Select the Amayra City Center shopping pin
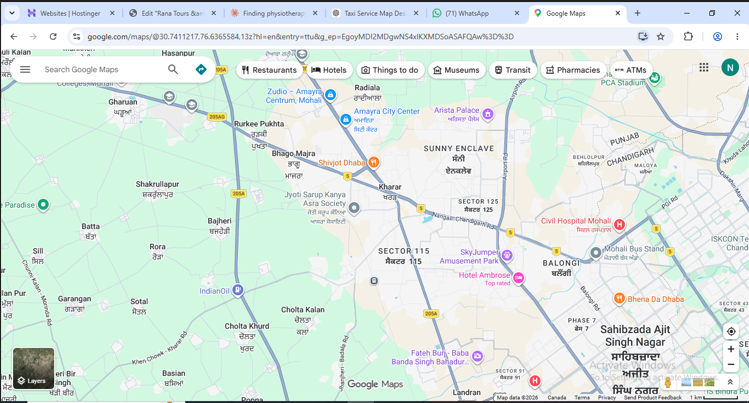Image resolution: width=749 pixels, height=403 pixels. (x=346, y=119)
